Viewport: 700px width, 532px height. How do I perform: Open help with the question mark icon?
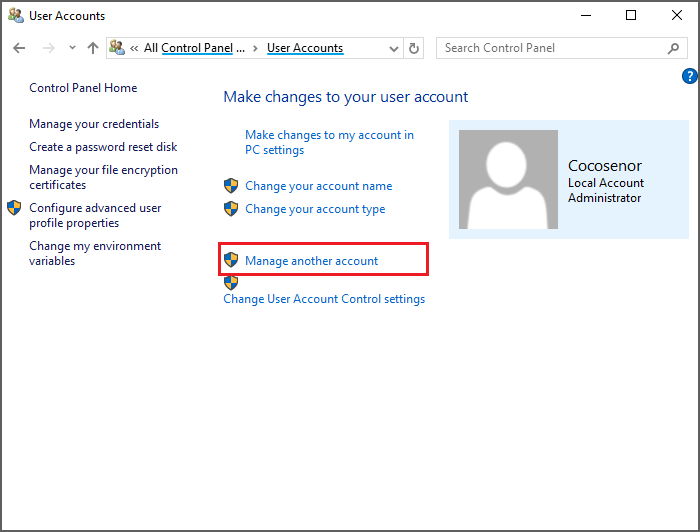690,76
